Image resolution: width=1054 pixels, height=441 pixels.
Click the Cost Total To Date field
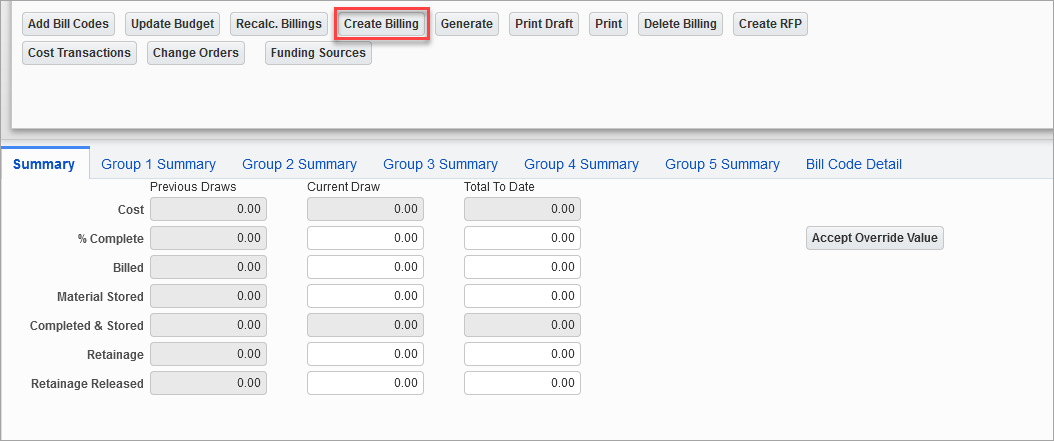click(522, 209)
